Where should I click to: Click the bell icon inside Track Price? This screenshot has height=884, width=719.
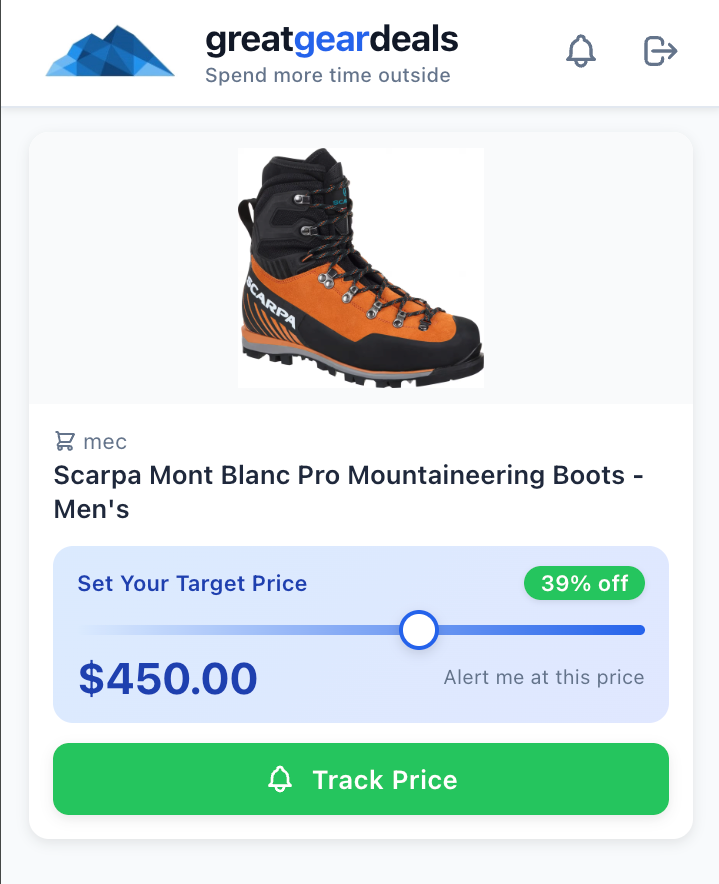point(281,780)
